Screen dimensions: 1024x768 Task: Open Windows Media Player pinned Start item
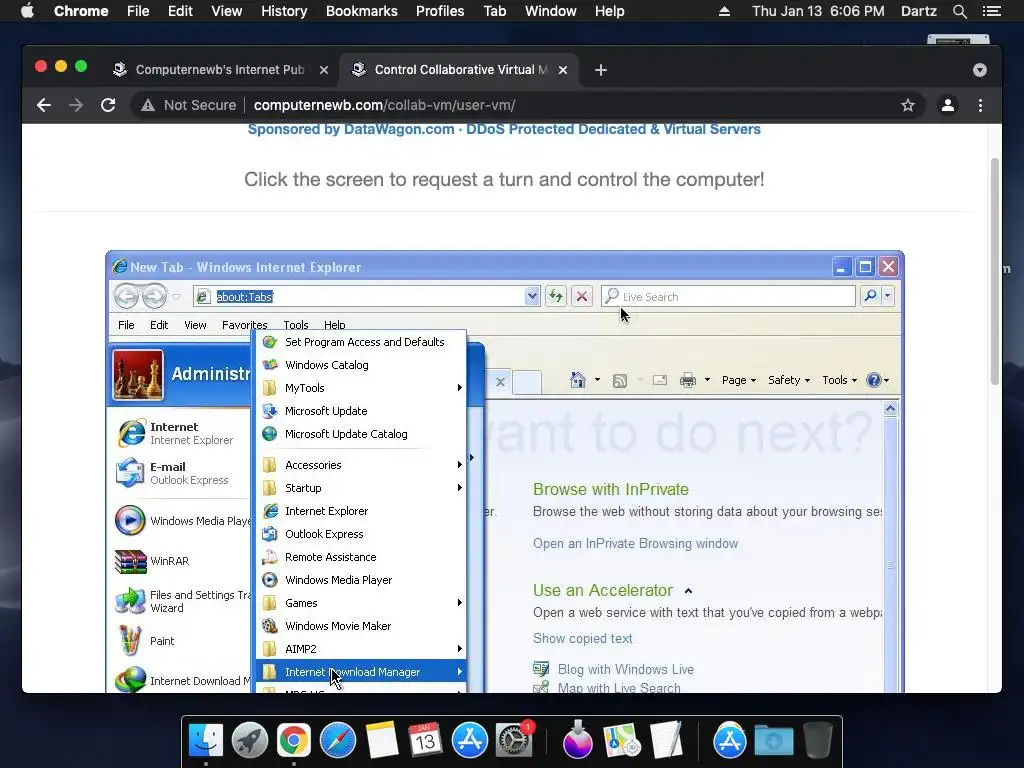182,520
